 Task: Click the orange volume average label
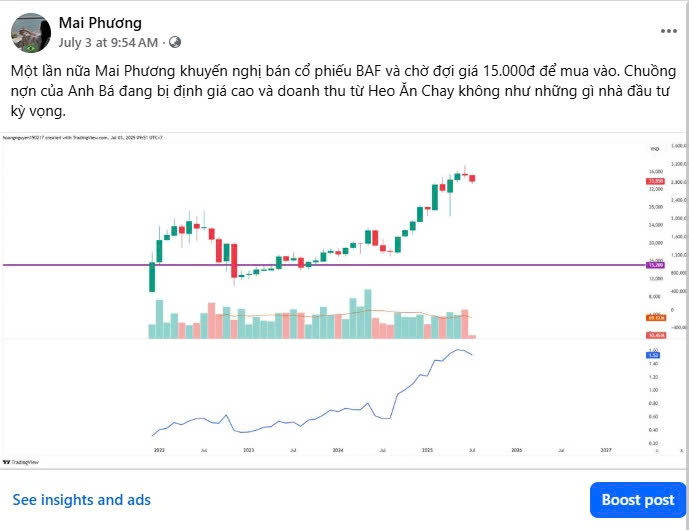(657, 317)
